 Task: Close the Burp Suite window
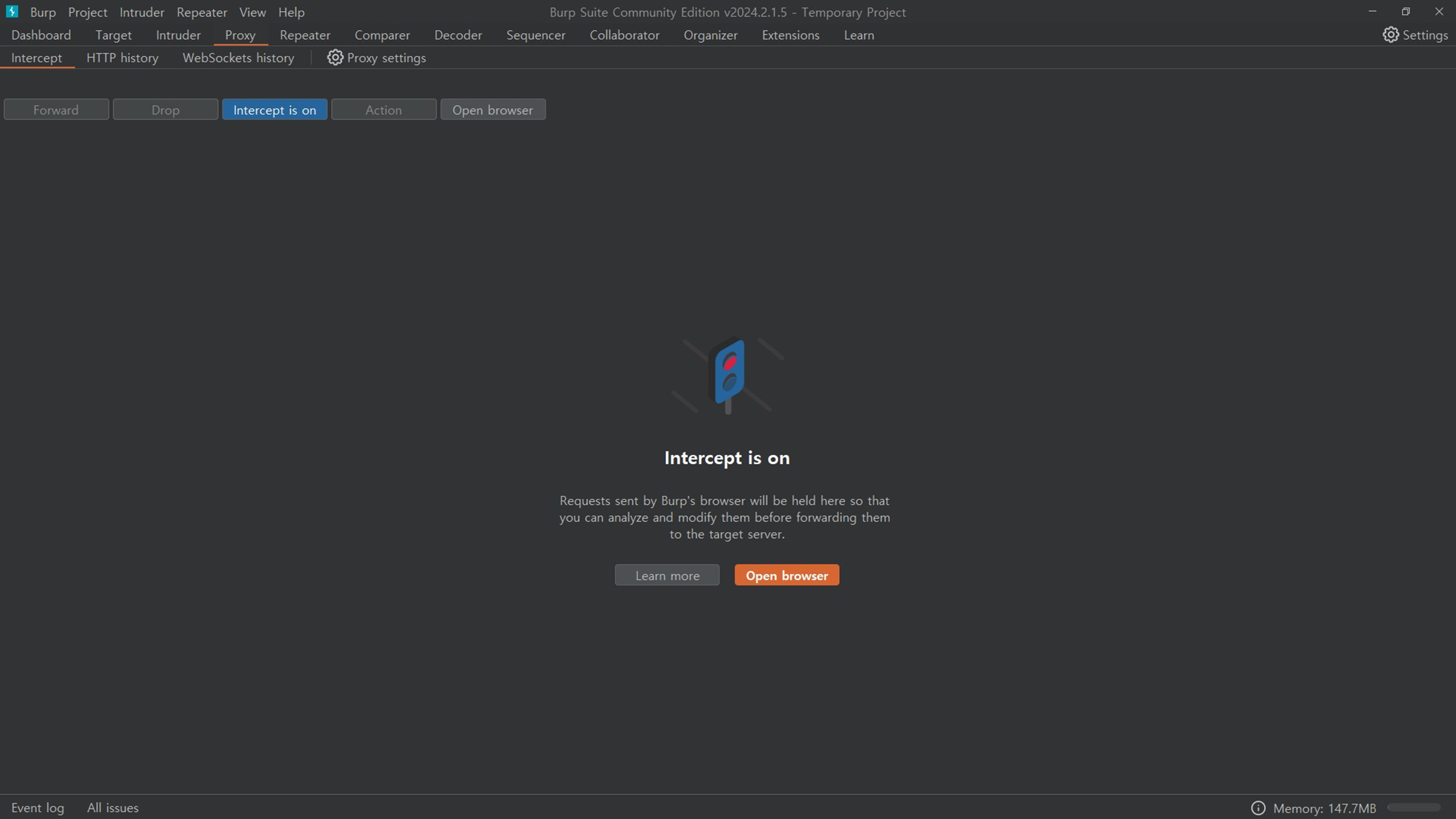click(x=1439, y=11)
